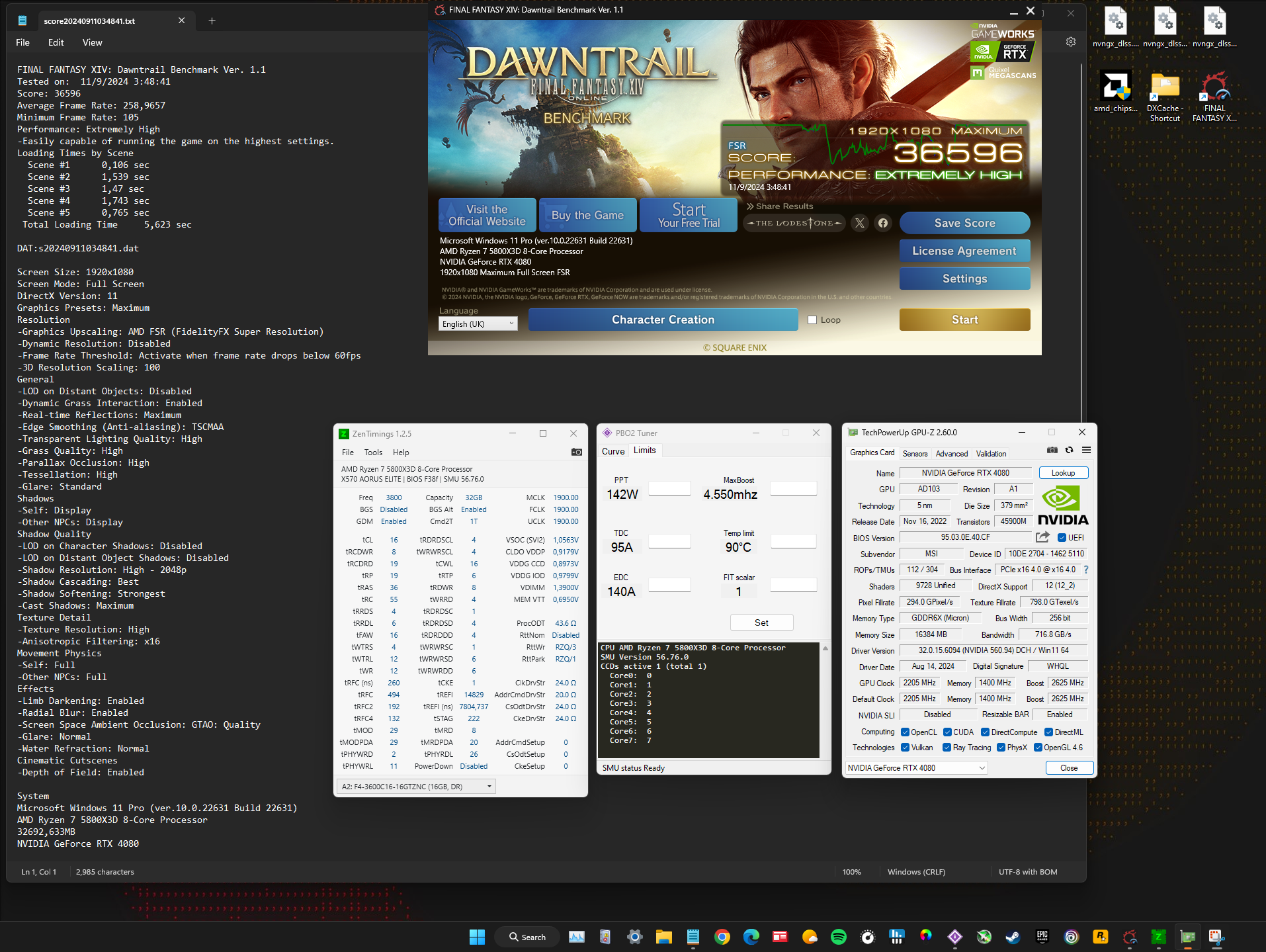Open the Language dropdown English (UK)
This screenshot has height=952, width=1266.
coord(478,324)
